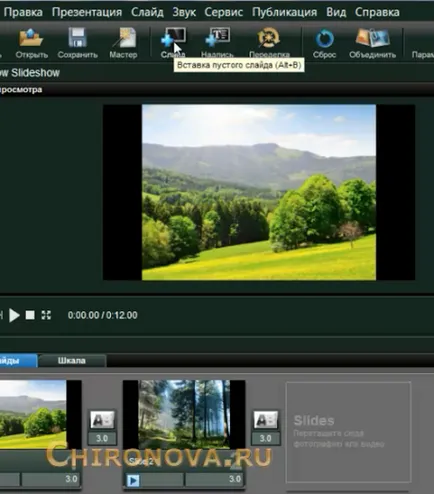This screenshot has height=494, width=434.
Task: Add a caption with Надпись icon
Action: pos(217,38)
